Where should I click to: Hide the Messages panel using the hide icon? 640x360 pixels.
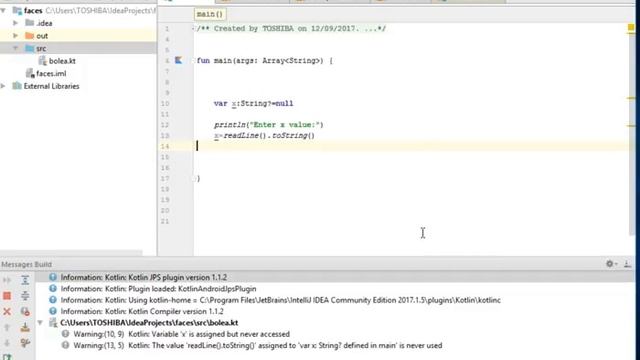click(628, 264)
